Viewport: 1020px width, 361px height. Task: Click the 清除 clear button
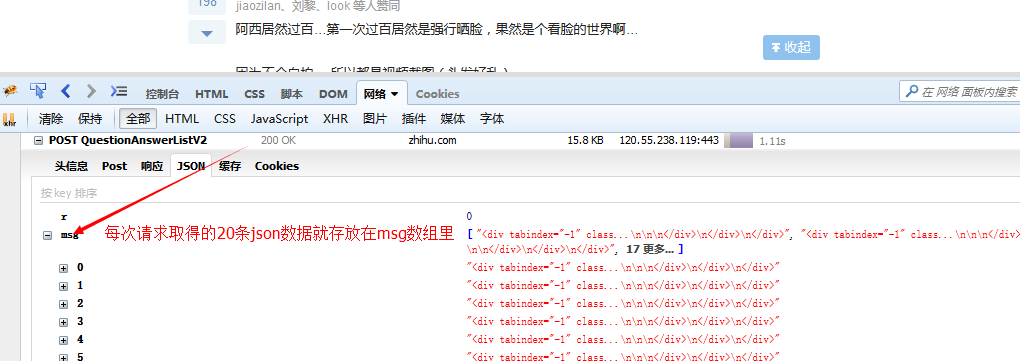point(51,119)
